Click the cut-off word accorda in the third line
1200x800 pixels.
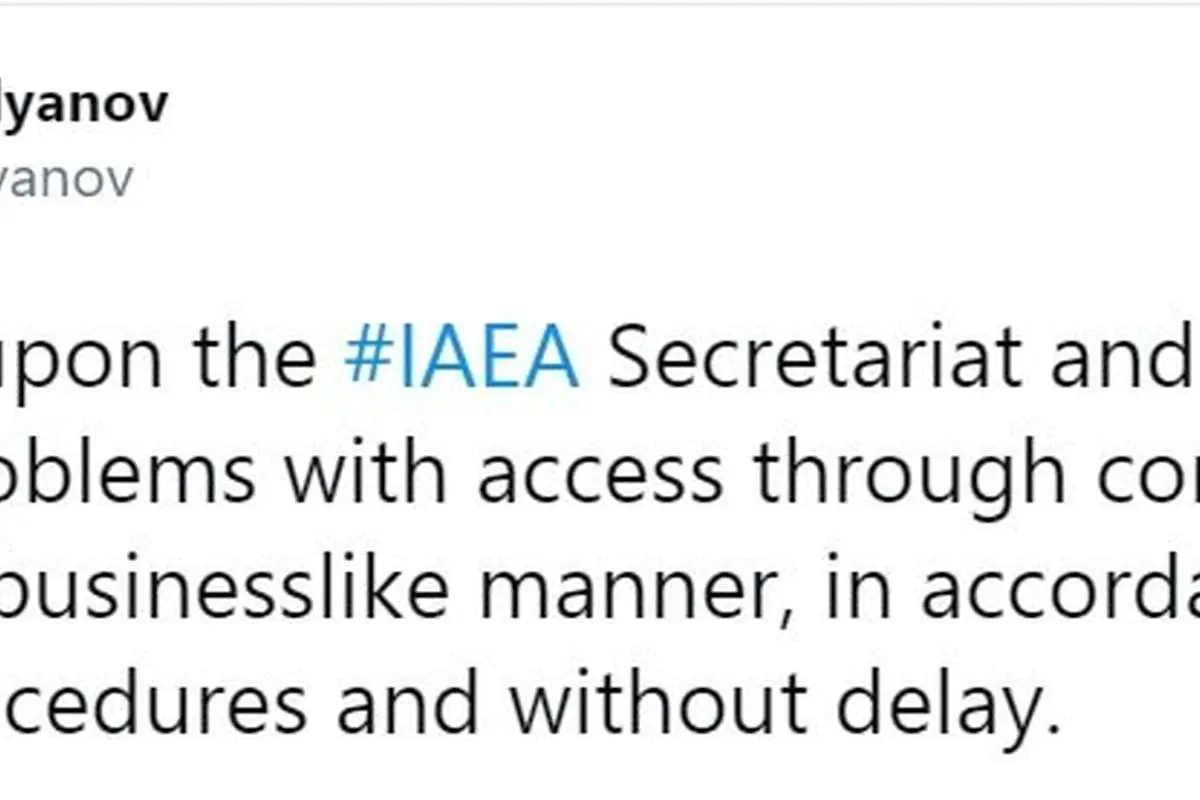[1047, 590]
